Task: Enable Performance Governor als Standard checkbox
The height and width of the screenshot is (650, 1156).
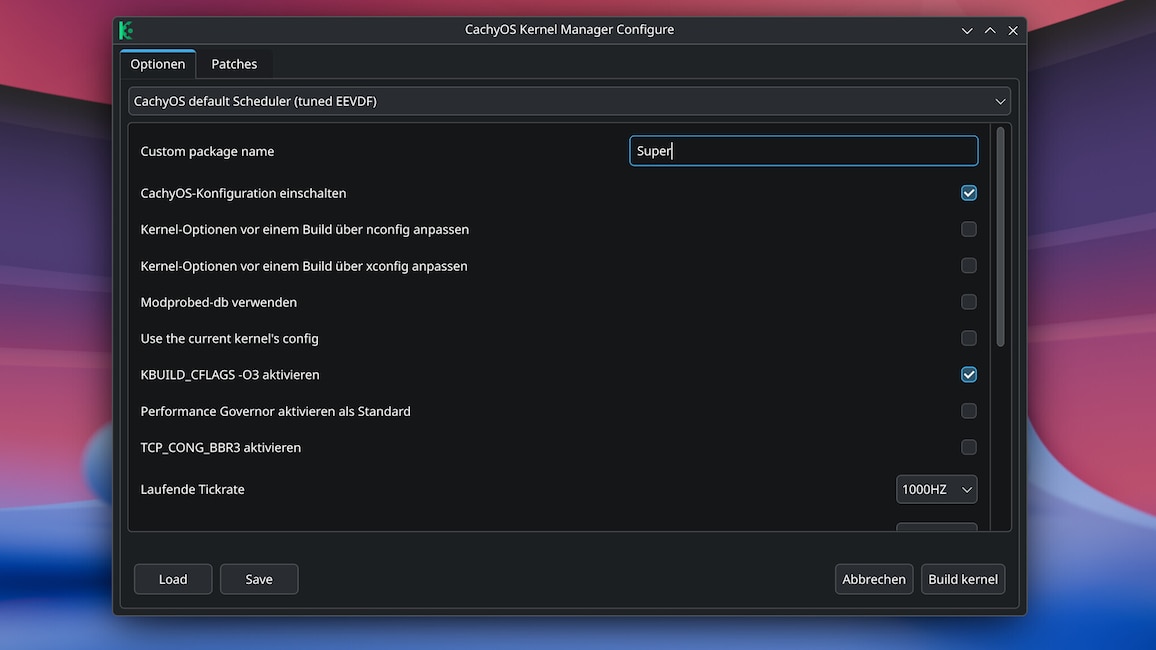Action: click(x=969, y=411)
